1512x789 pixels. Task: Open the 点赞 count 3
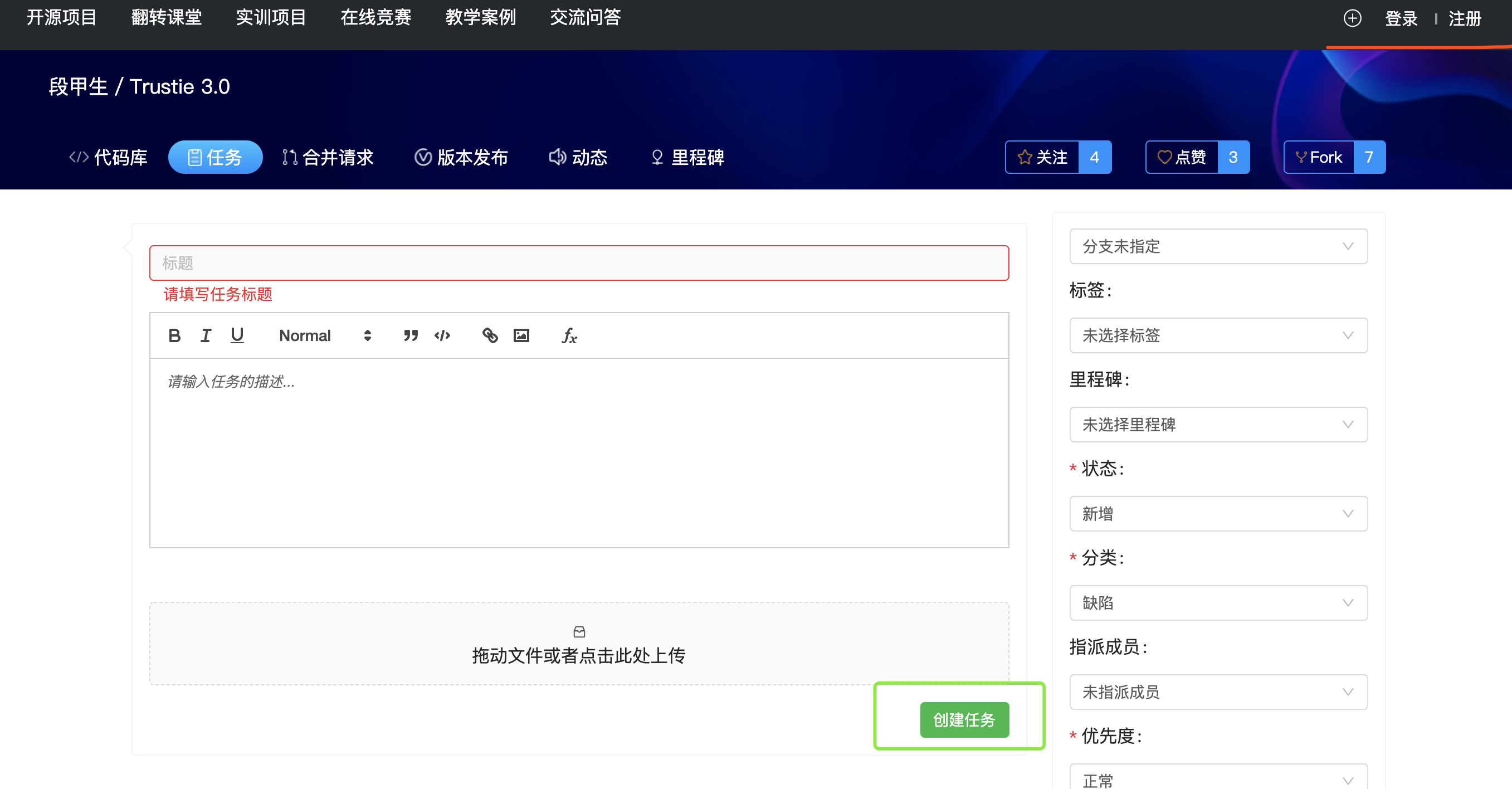click(x=1233, y=157)
